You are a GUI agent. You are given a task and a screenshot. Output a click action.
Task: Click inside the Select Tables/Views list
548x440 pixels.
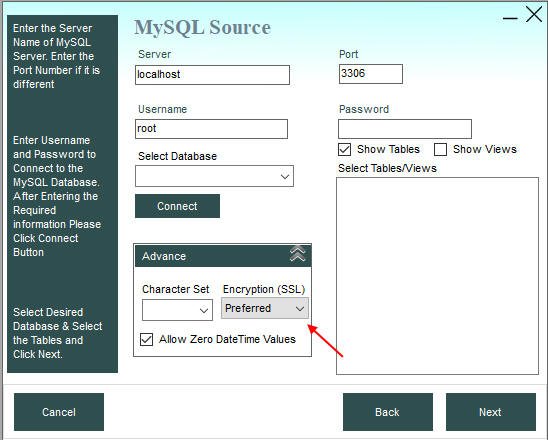438,276
